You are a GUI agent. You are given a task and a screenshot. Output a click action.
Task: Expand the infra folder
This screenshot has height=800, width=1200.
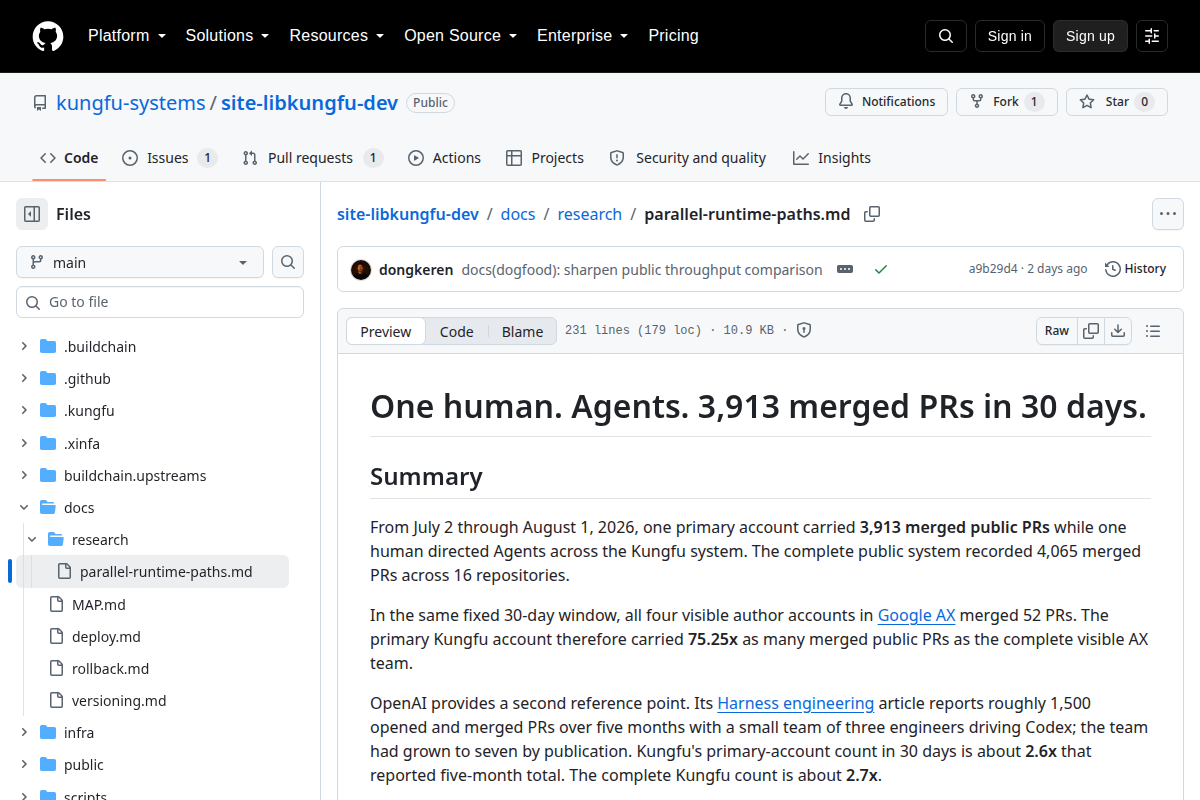(24, 732)
